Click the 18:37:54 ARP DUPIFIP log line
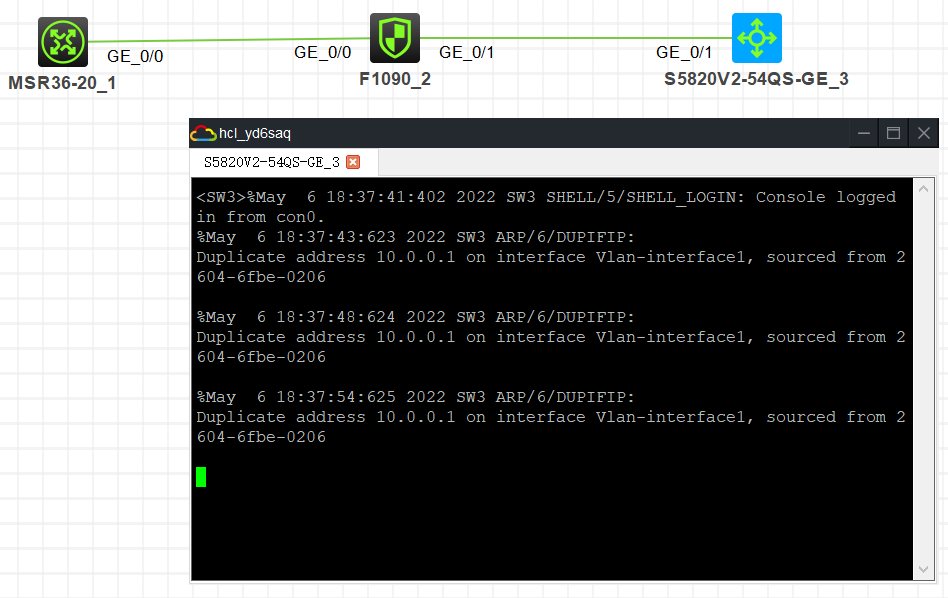Viewport: 948px width, 598px height. (416, 397)
